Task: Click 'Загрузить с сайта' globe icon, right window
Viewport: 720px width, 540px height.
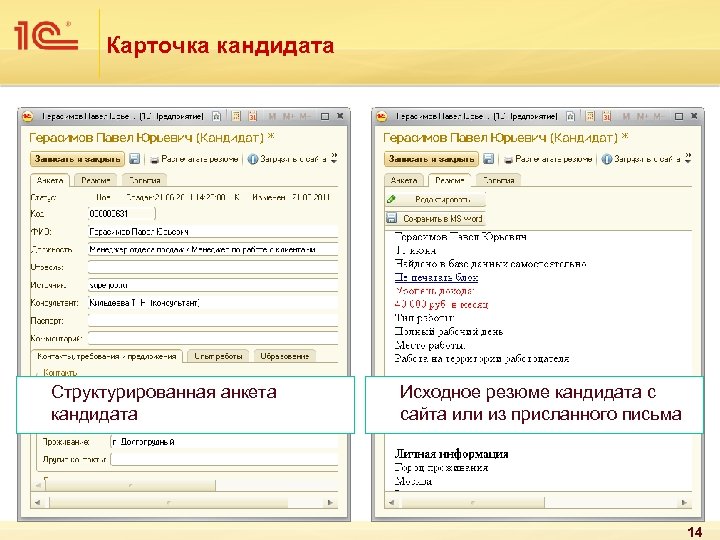Action: pos(607,159)
